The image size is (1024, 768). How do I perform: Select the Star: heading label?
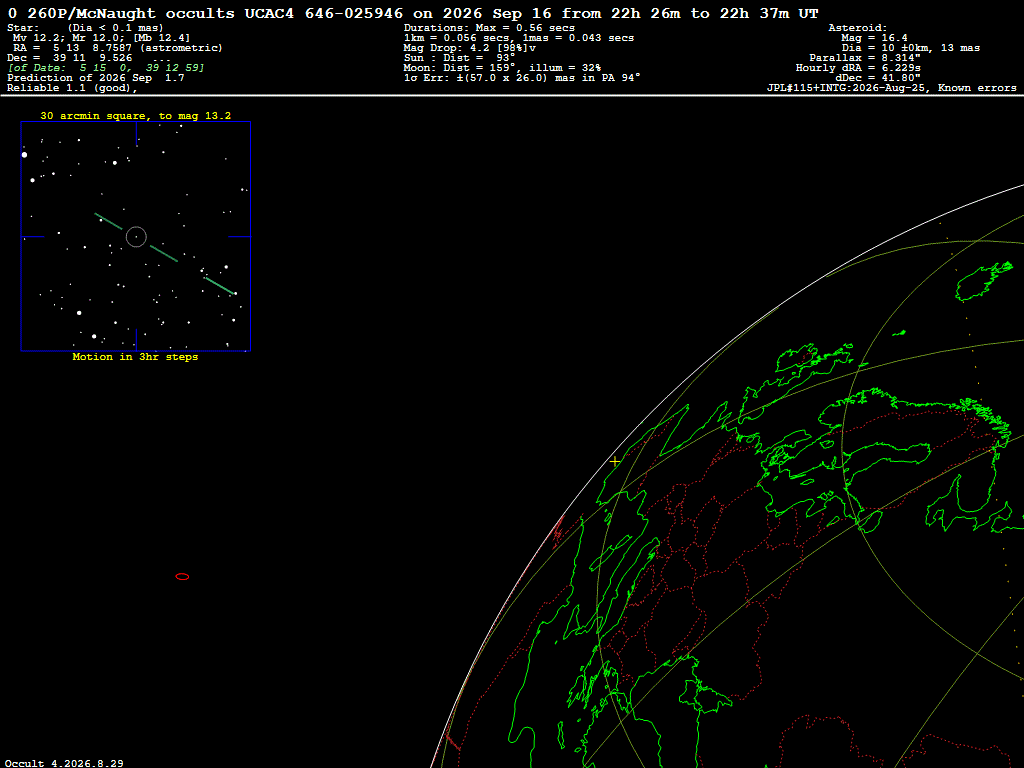coord(23,28)
